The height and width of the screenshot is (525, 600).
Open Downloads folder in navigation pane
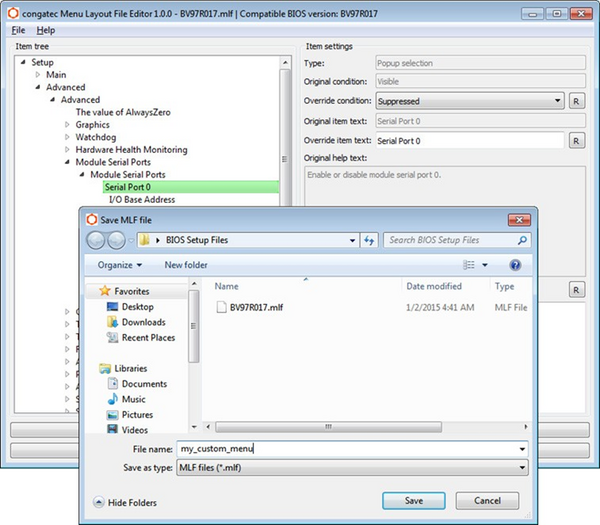143,322
